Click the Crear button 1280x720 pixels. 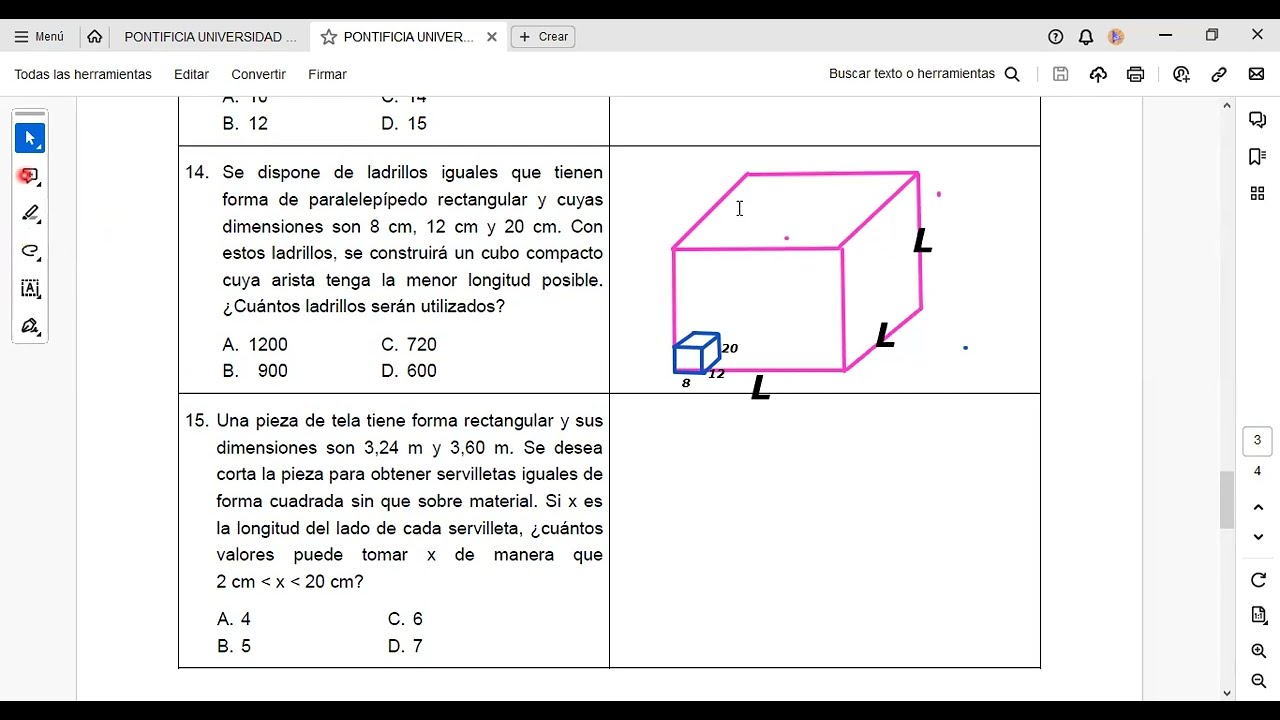coord(543,37)
